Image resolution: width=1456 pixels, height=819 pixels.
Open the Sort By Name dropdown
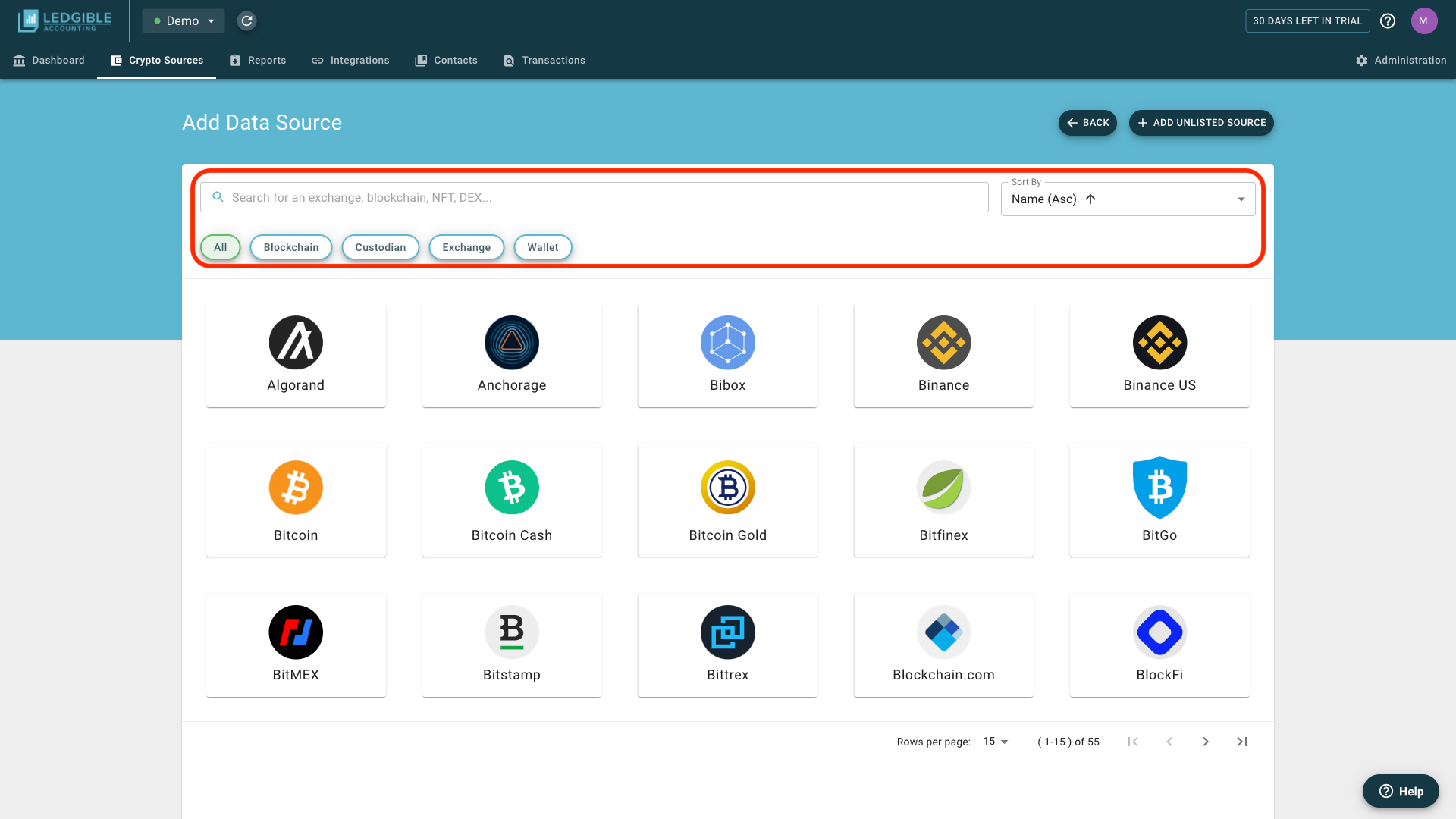[1128, 199]
